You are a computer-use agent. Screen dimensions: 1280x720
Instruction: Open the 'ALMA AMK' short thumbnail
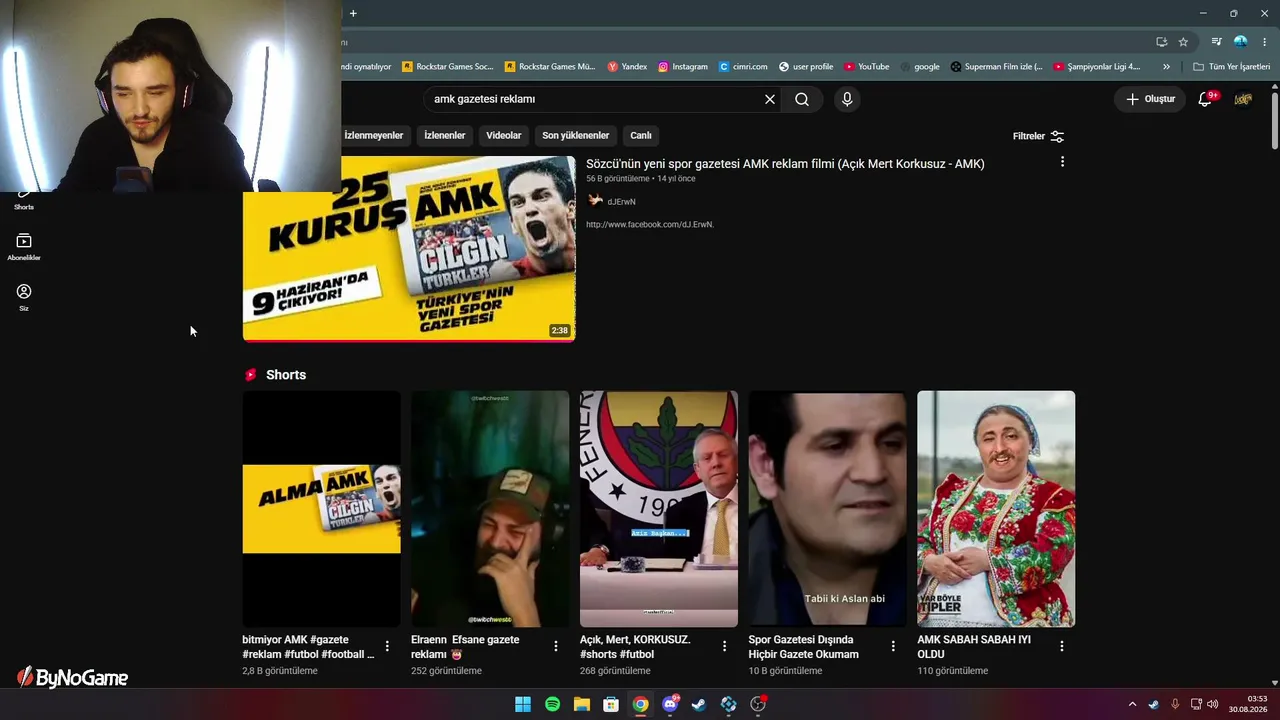tap(322, 509)
